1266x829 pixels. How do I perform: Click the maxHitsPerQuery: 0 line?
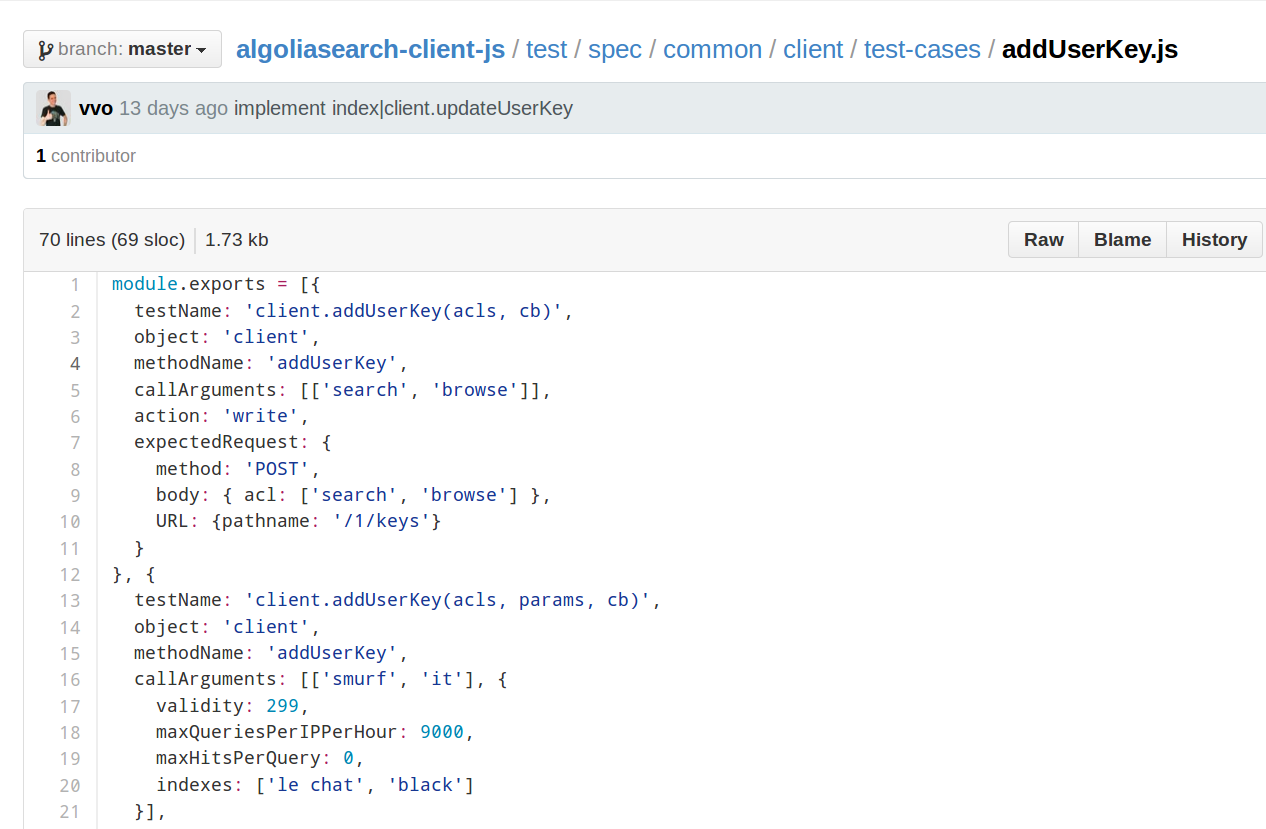(x=260, y=758)
